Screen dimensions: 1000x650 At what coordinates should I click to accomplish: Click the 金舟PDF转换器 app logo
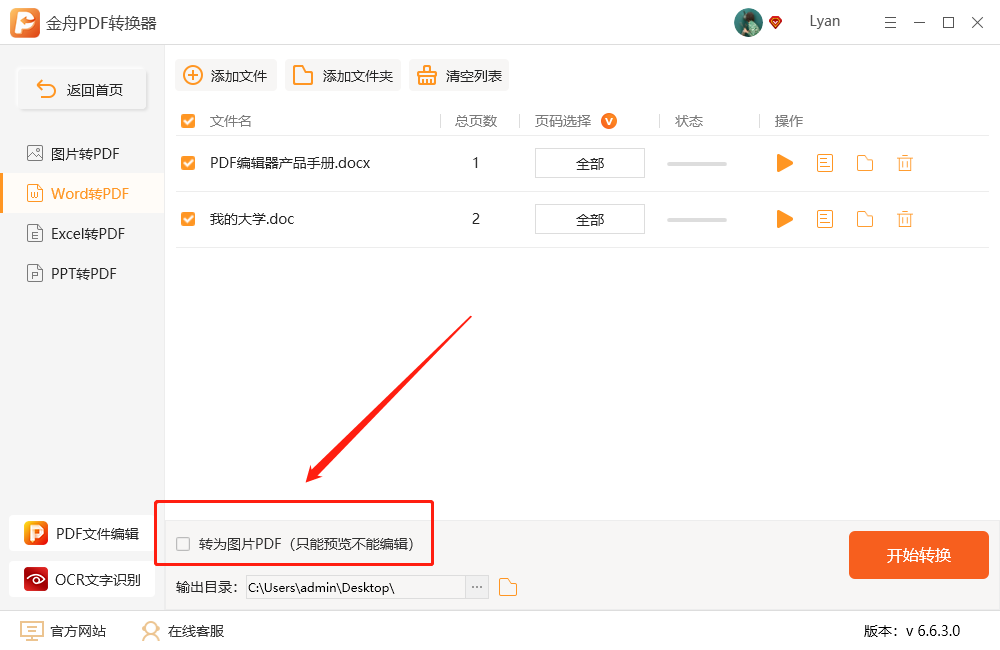point(25,23)
